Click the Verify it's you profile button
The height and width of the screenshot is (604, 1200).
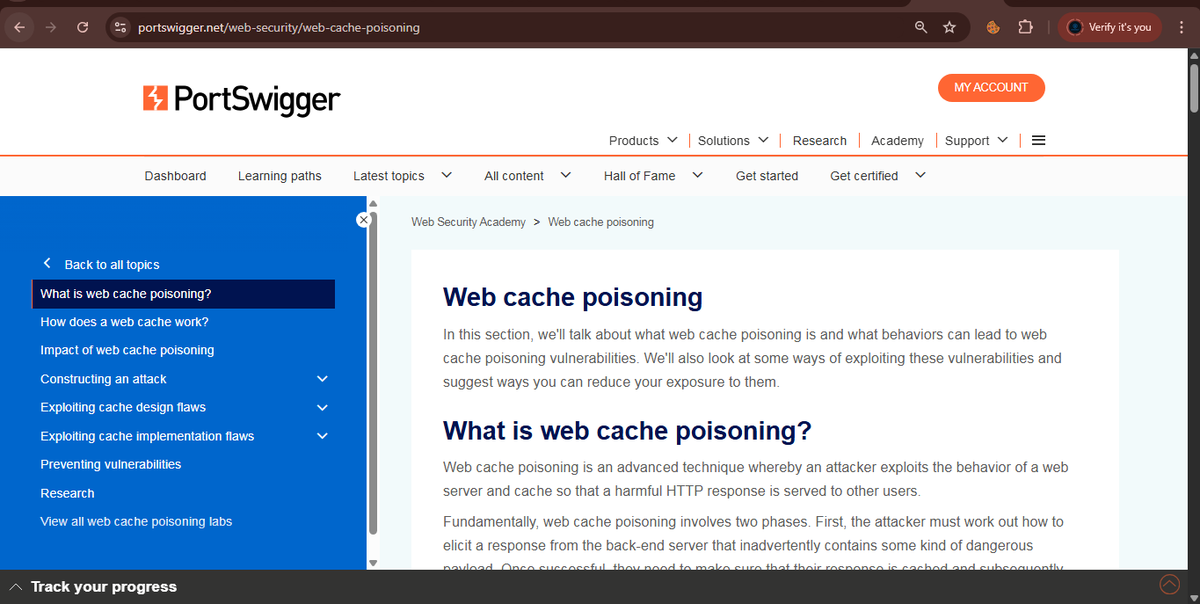click(x=1110, y=27)
